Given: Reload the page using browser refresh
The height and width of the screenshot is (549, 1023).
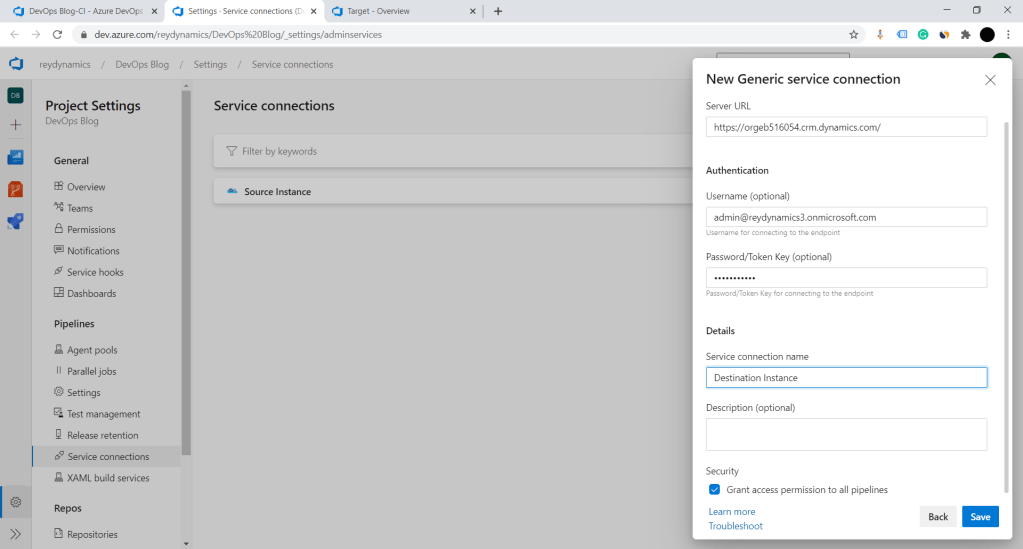Looking at the screenshot, I should click(57, 34).
